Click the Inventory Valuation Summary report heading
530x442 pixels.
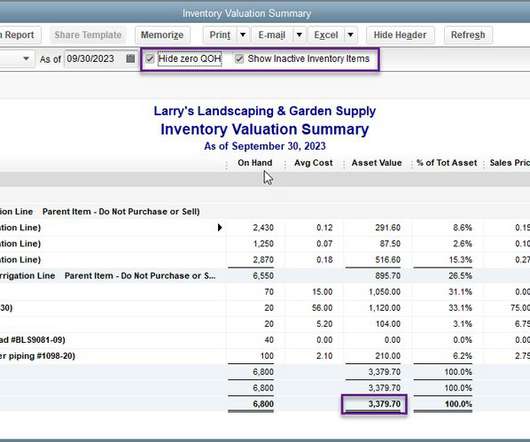[265, 129]
